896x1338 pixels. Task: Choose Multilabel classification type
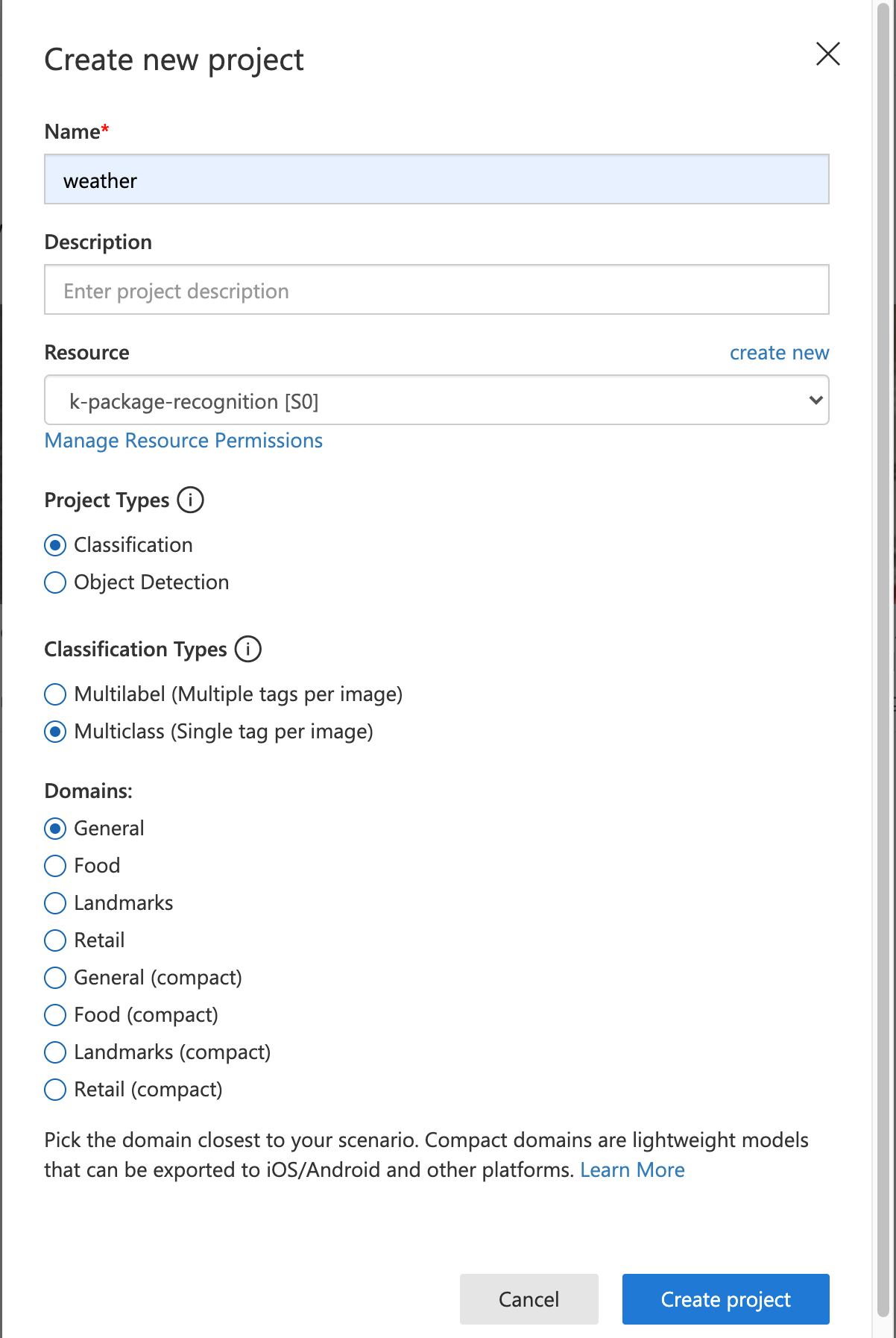(55, 694)
